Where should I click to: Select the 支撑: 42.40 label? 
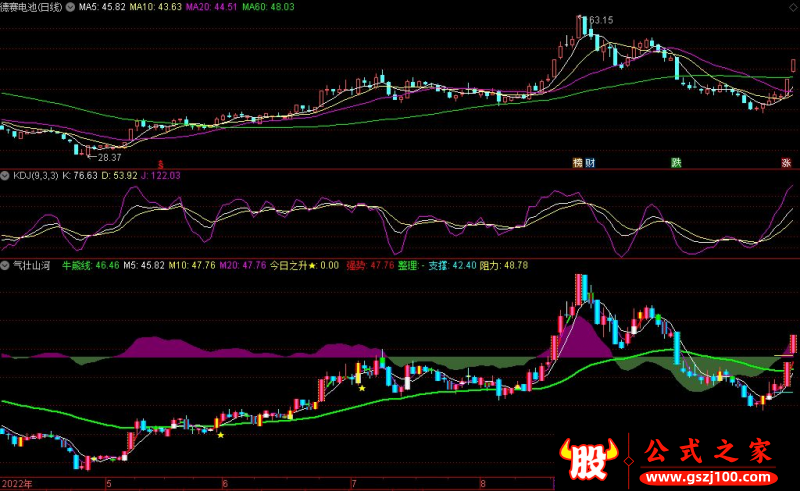(x=453, y=265)
